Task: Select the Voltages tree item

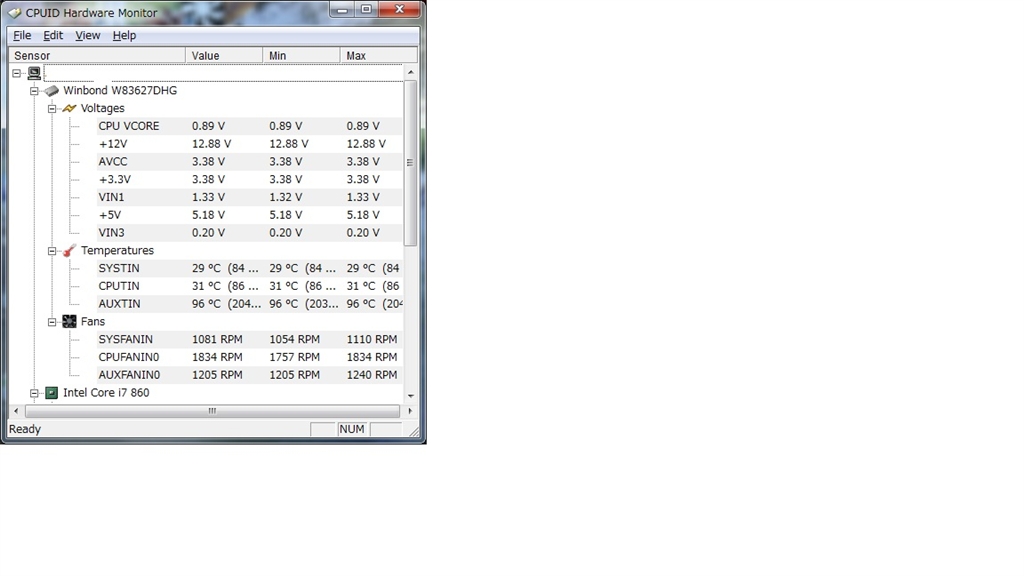Action: [x=103, y=108]
